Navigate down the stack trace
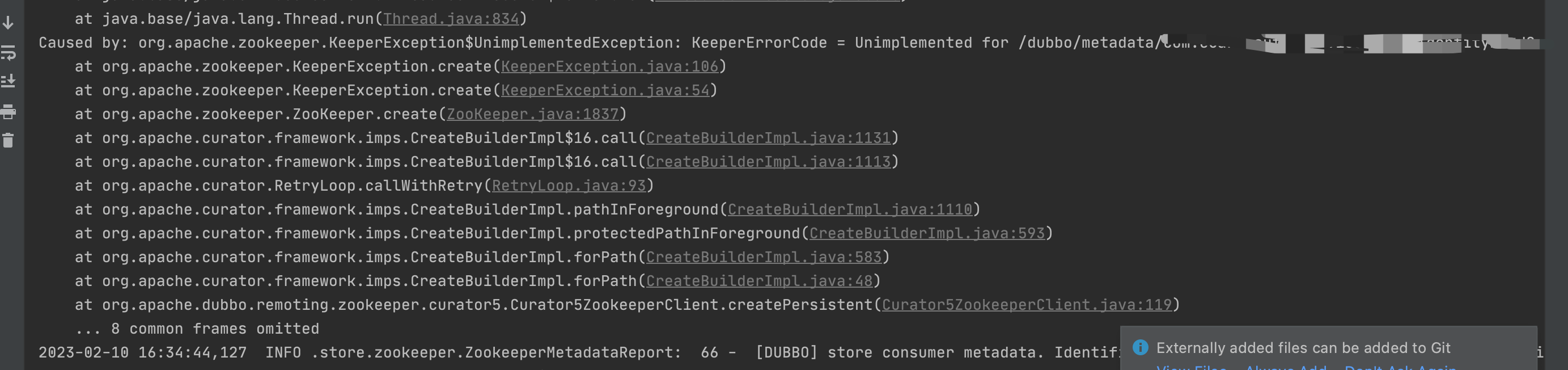Image resolution: width=1568 pixels, height=370 pixels. point(8,23)
